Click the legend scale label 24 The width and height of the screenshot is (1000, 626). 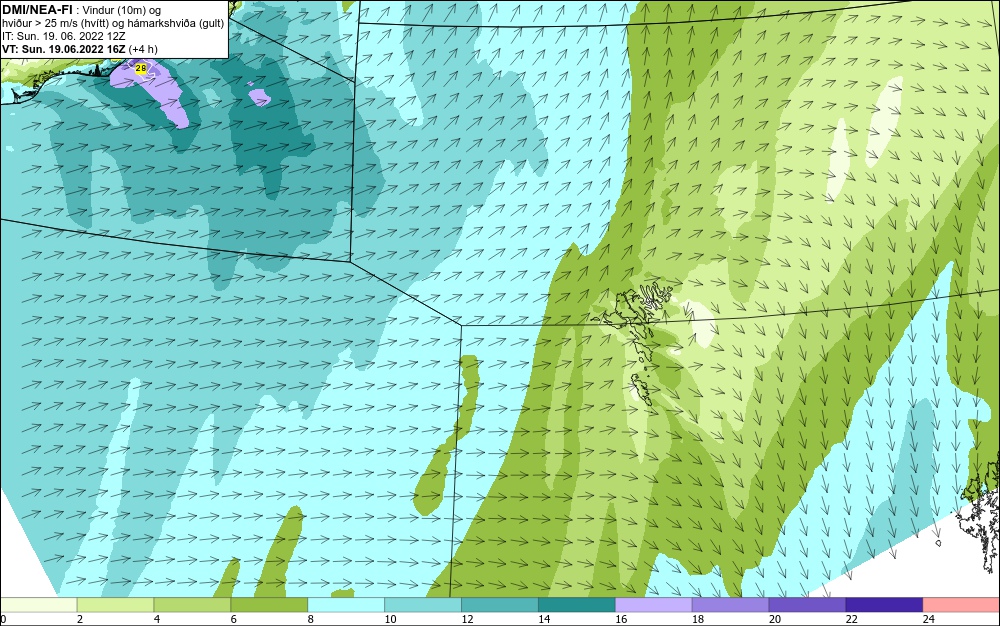(x=929, y=619)
